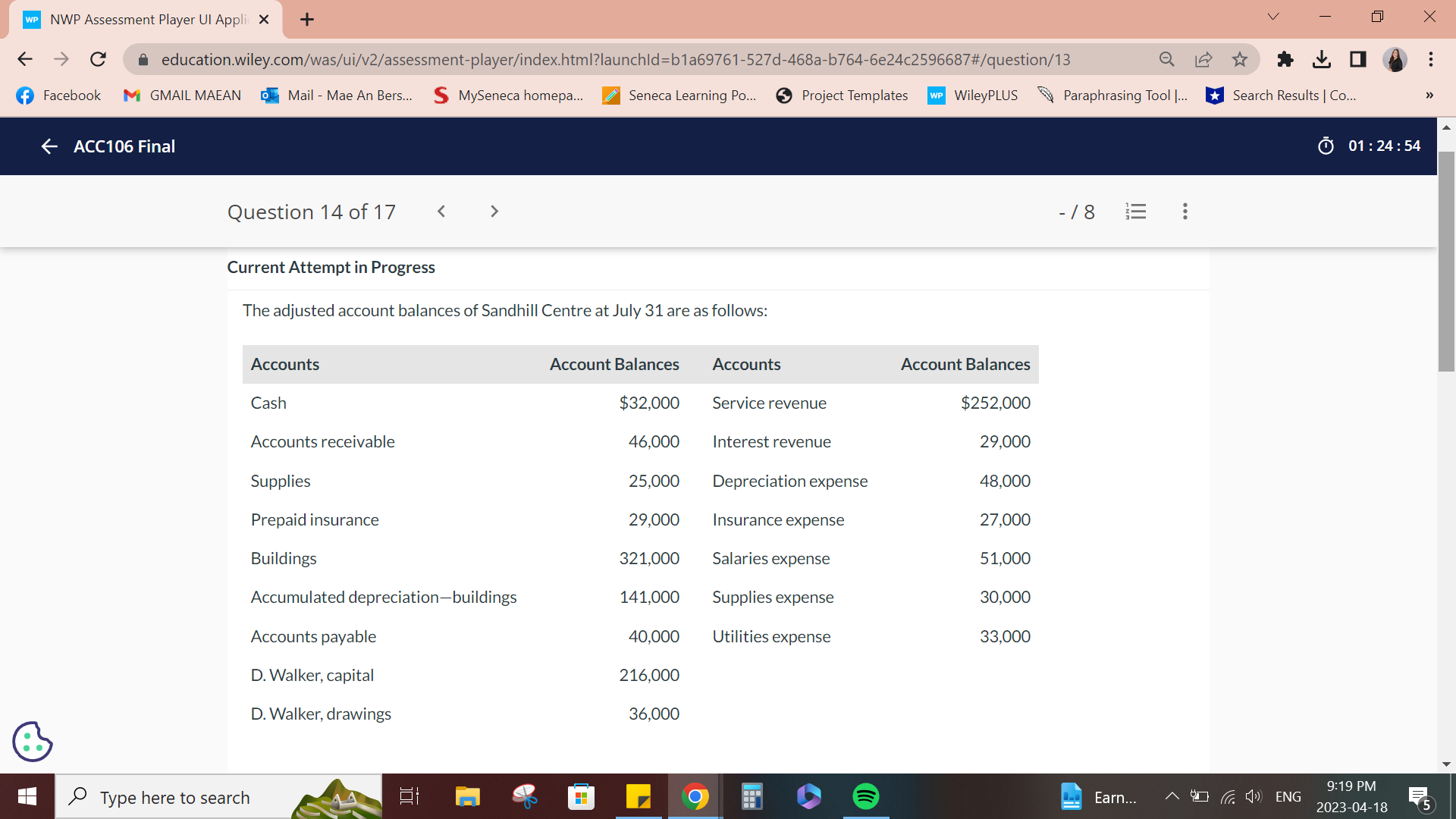Viewport: 1456px width, 819px height.
Task: Open the three-dot options menu in assessment player
Action: (x=1185, y=212)
